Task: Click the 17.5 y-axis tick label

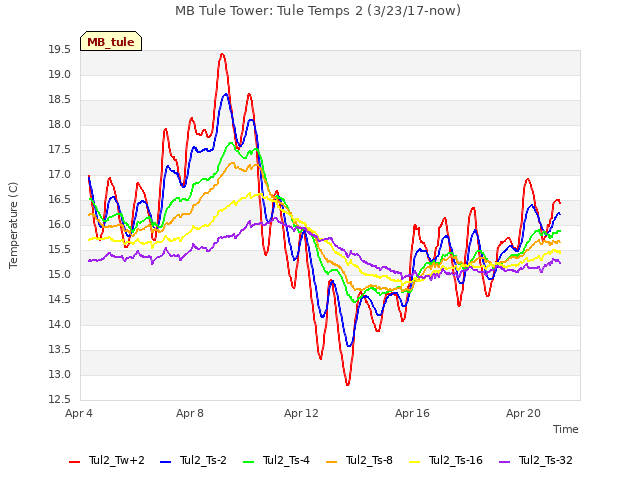Action: point(60,150)
